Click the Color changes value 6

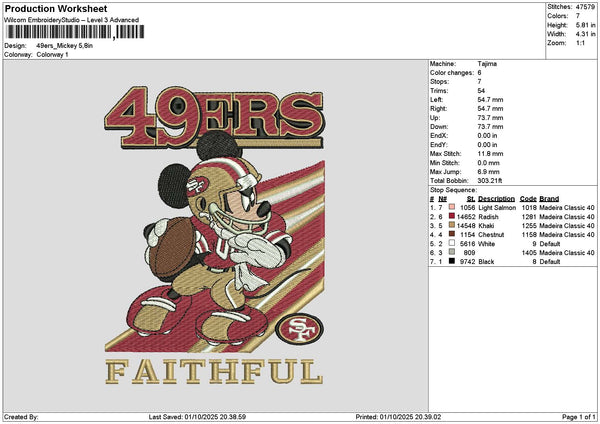pos(479,73)
